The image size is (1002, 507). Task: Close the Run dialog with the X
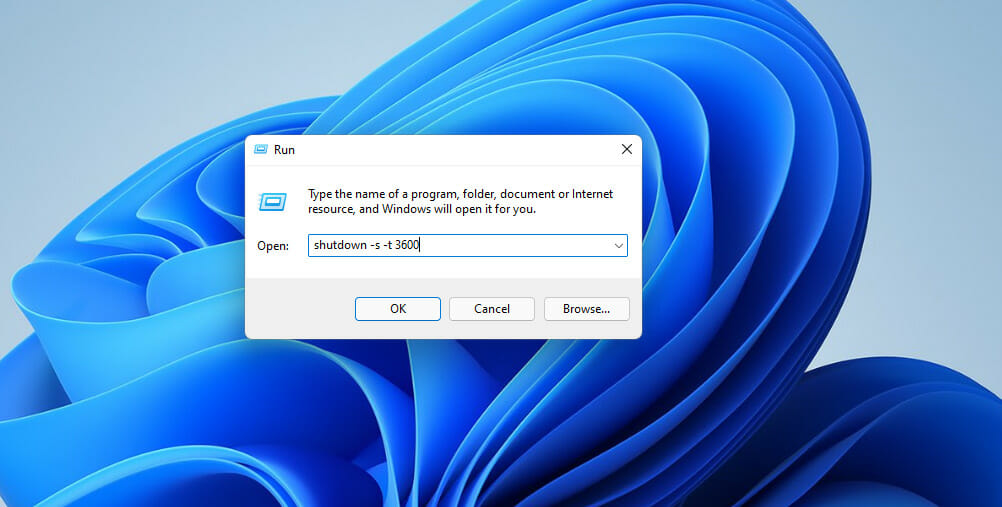click(626, 149)
